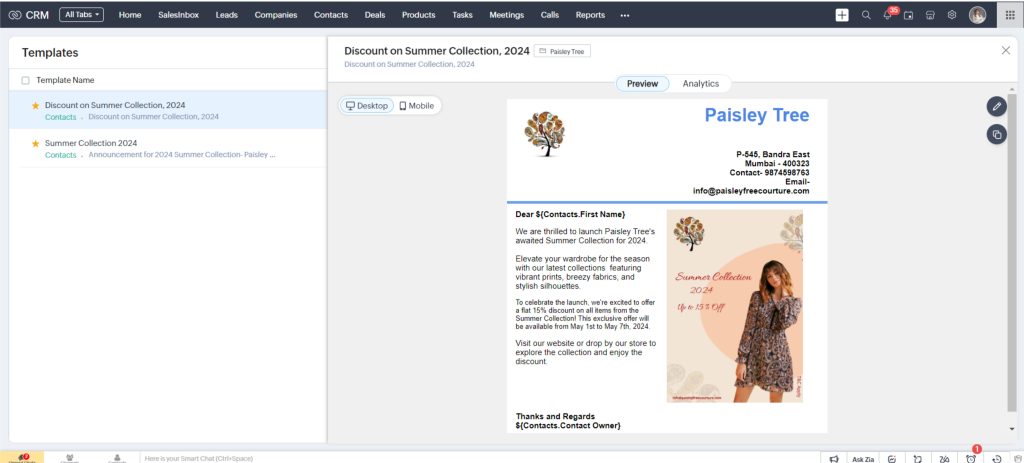Screen dimensions: 1024x463
Task: Open the unread chats icon in bottom-left
Action: pos(22,457)
